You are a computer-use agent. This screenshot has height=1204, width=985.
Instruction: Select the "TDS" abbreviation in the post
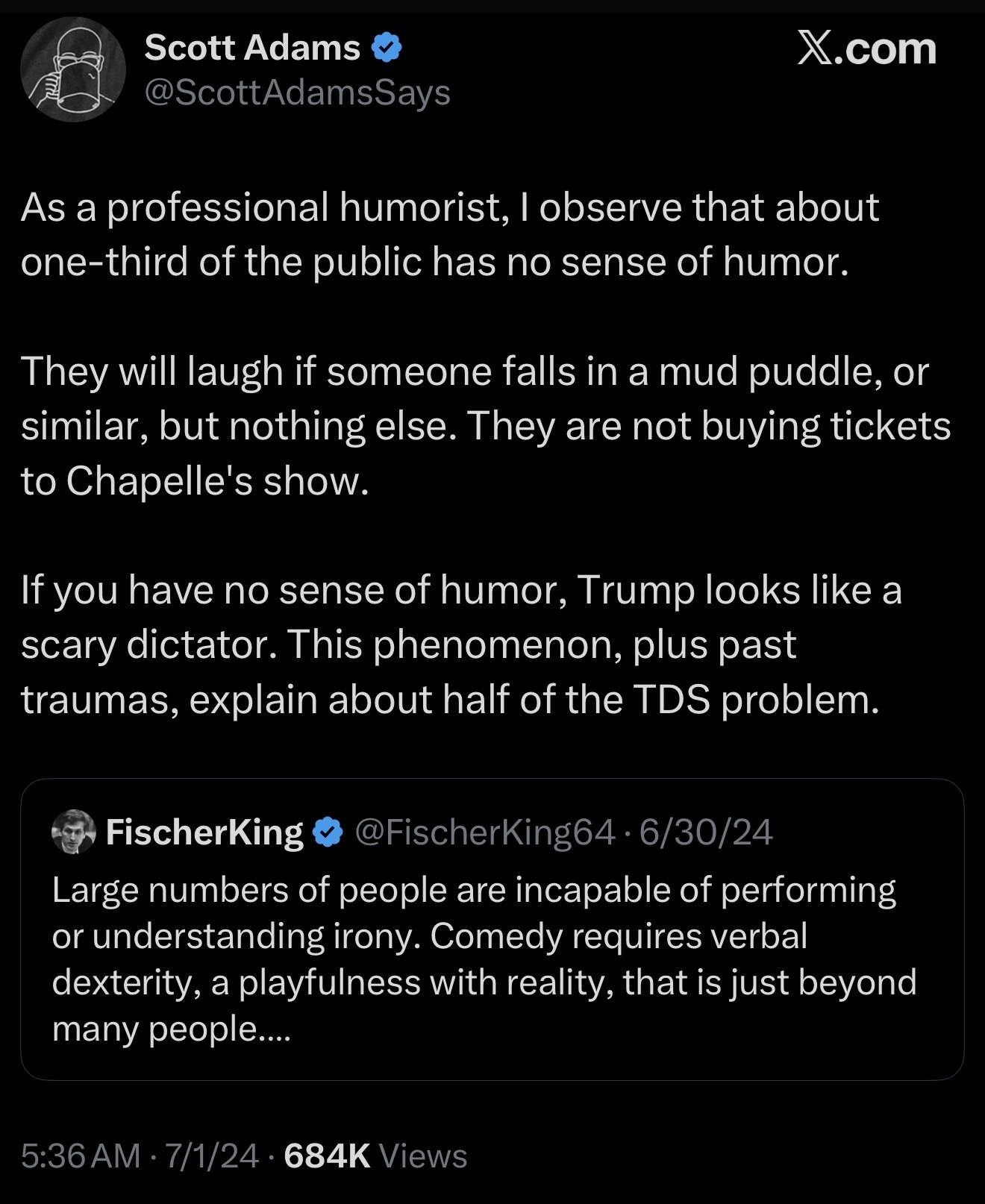(670, 700)
